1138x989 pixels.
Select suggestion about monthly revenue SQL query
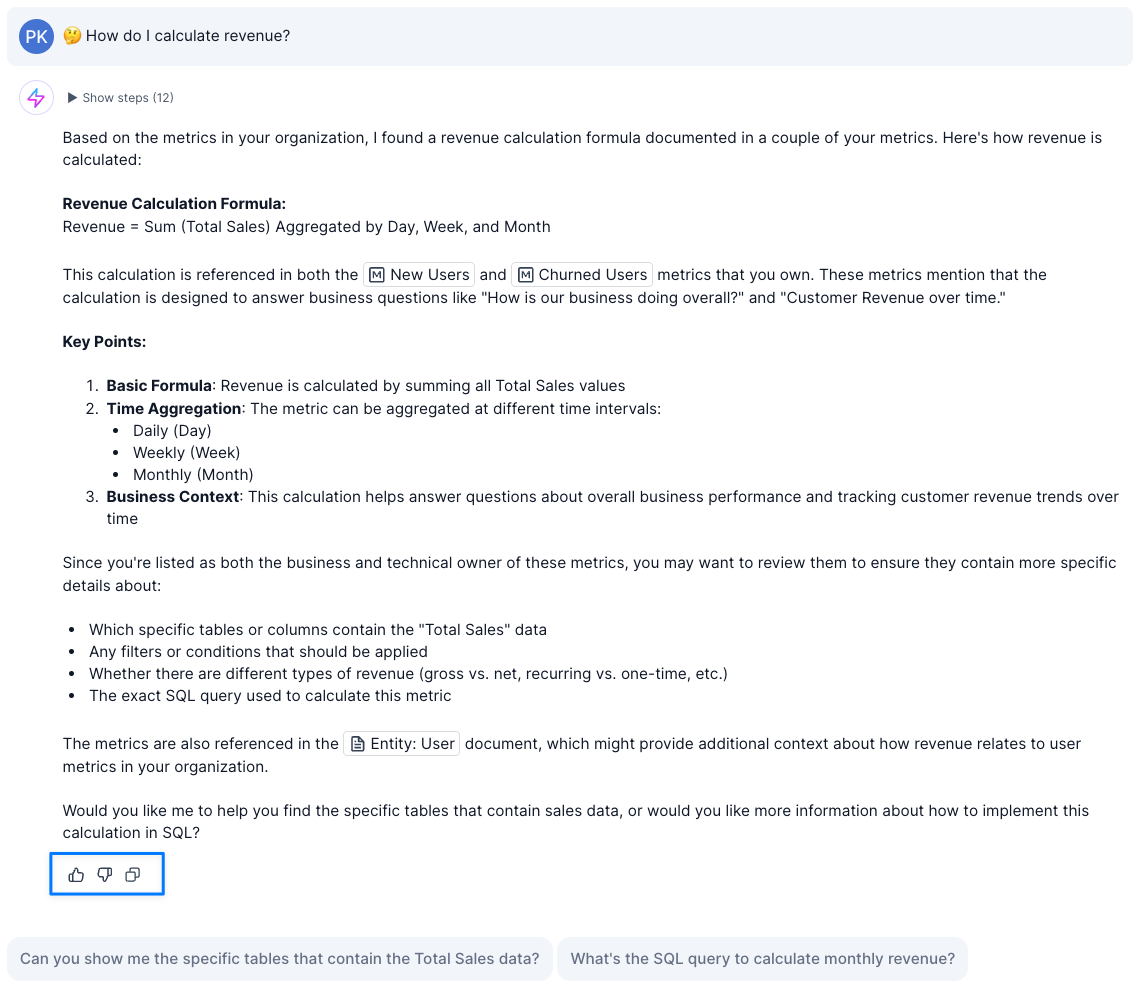(x=762, y=959)
